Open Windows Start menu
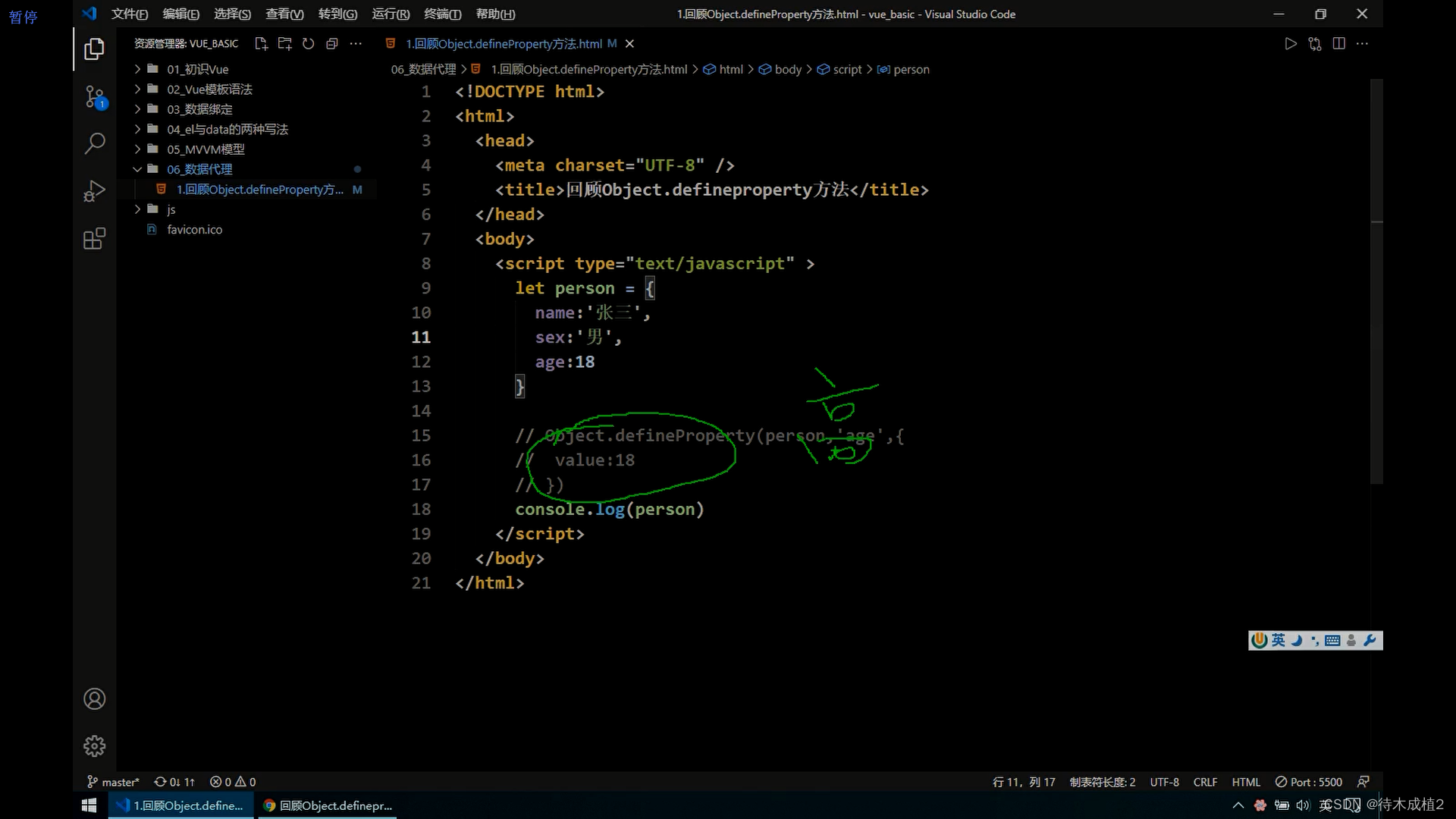Image resolution: width=1456 pixels, height=819 pixels. (89, 805)
